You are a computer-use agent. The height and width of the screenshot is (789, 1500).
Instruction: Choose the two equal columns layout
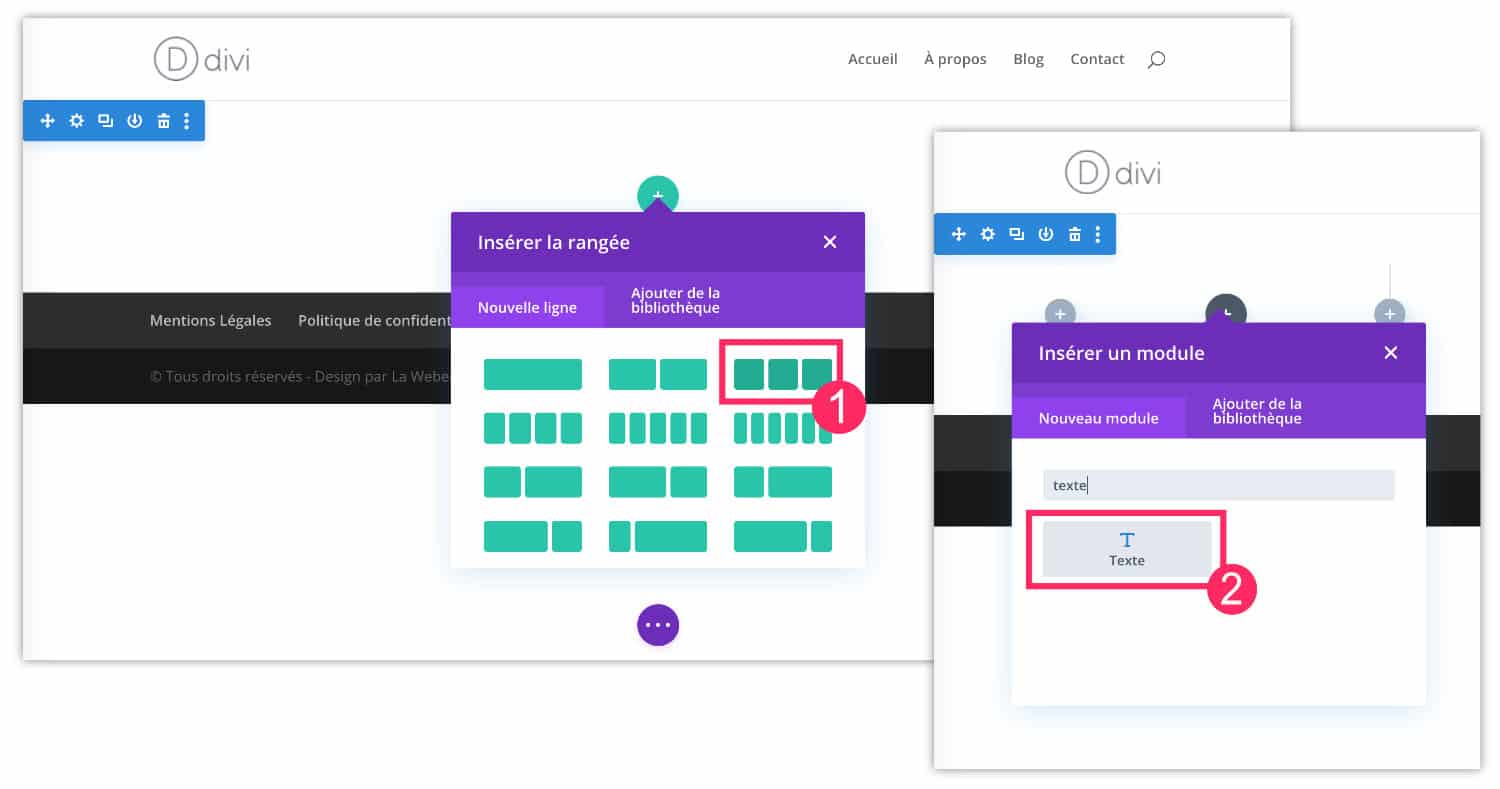click(x=658, y=374)
